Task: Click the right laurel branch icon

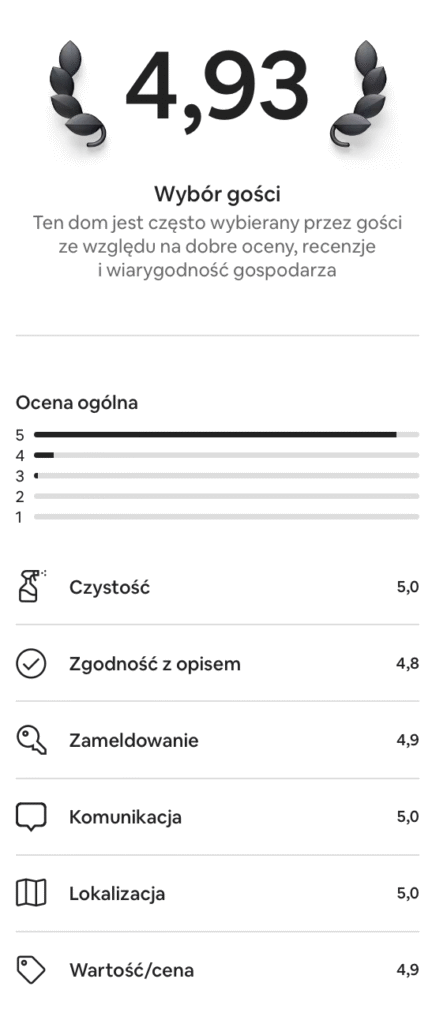Action: coord(358,94)
